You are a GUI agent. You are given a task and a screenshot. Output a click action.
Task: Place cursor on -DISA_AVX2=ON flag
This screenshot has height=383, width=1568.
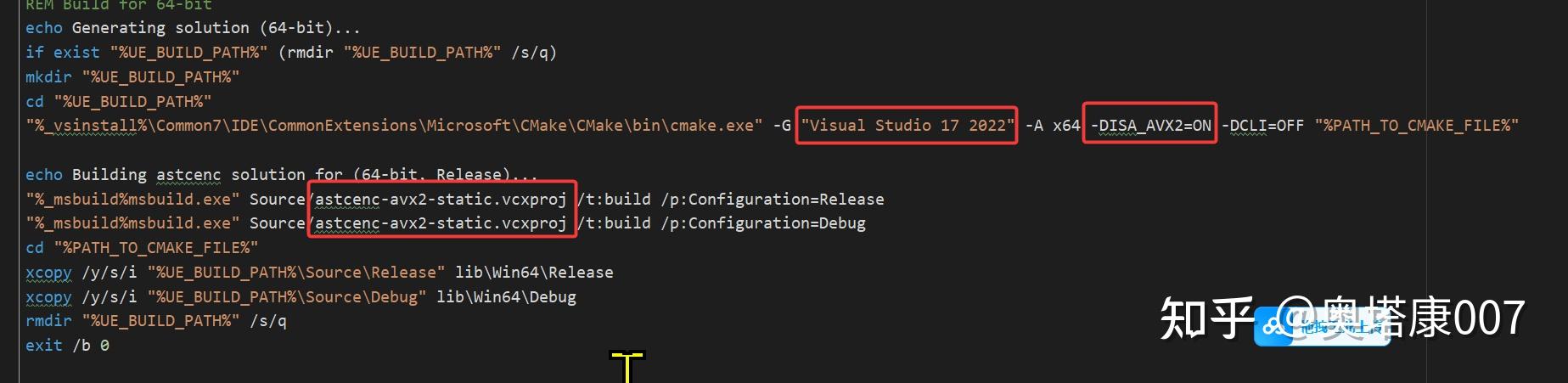(x=1150, y=126)
